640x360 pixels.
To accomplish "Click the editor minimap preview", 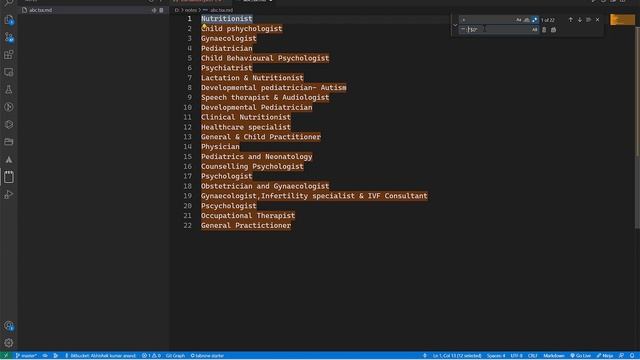I will 622,20.
